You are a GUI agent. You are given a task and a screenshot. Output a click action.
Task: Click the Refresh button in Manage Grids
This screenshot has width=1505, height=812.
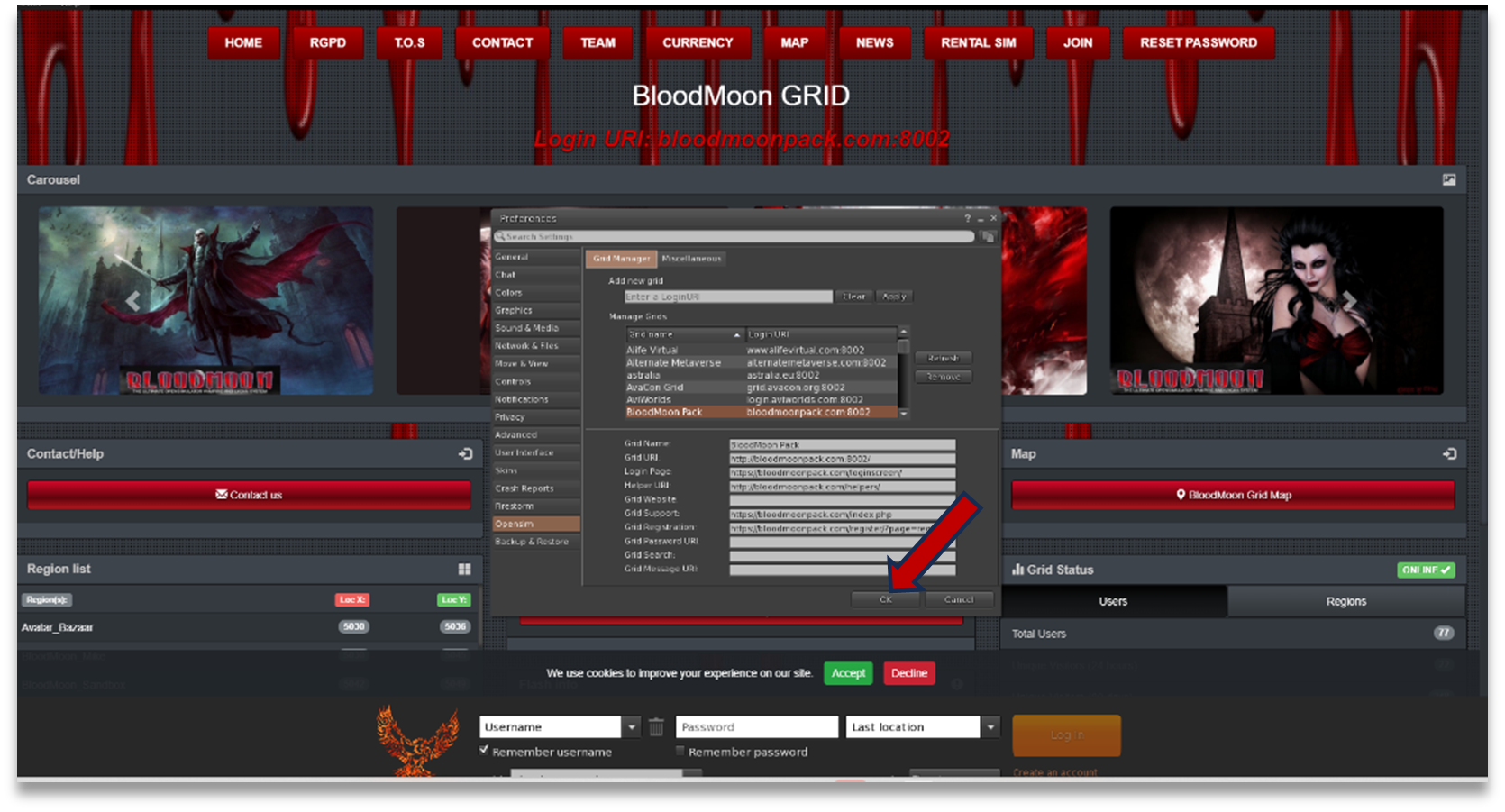(944, 359)
